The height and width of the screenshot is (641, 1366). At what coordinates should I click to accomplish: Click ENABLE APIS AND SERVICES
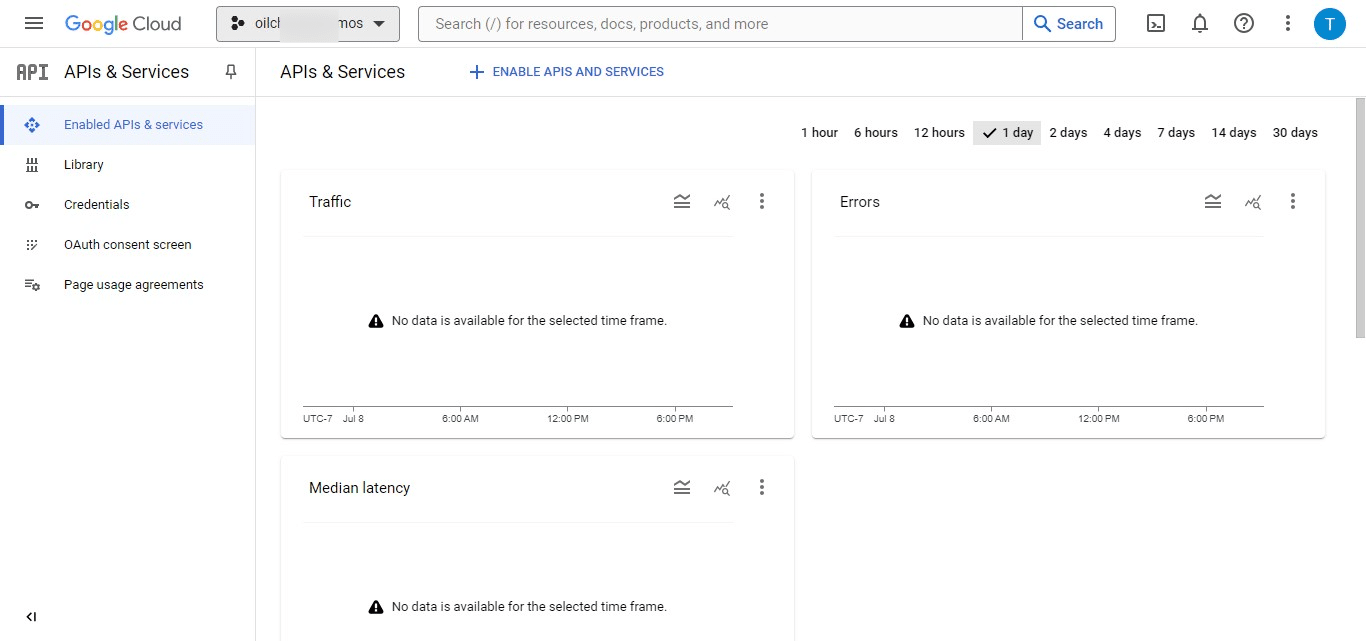click(x=566, y=71)
